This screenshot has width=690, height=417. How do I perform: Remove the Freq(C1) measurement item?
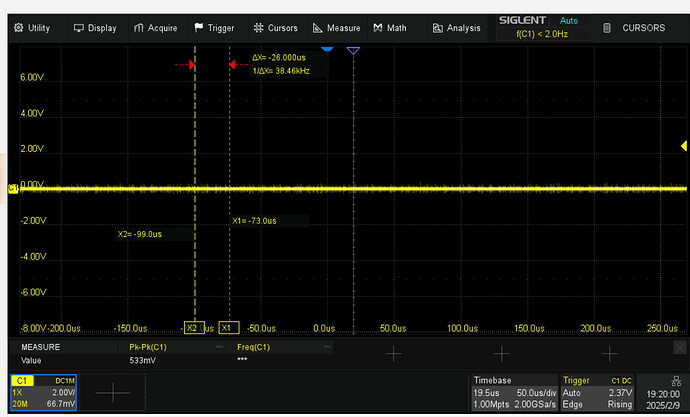pyautogui.click(x=327, y=347)
